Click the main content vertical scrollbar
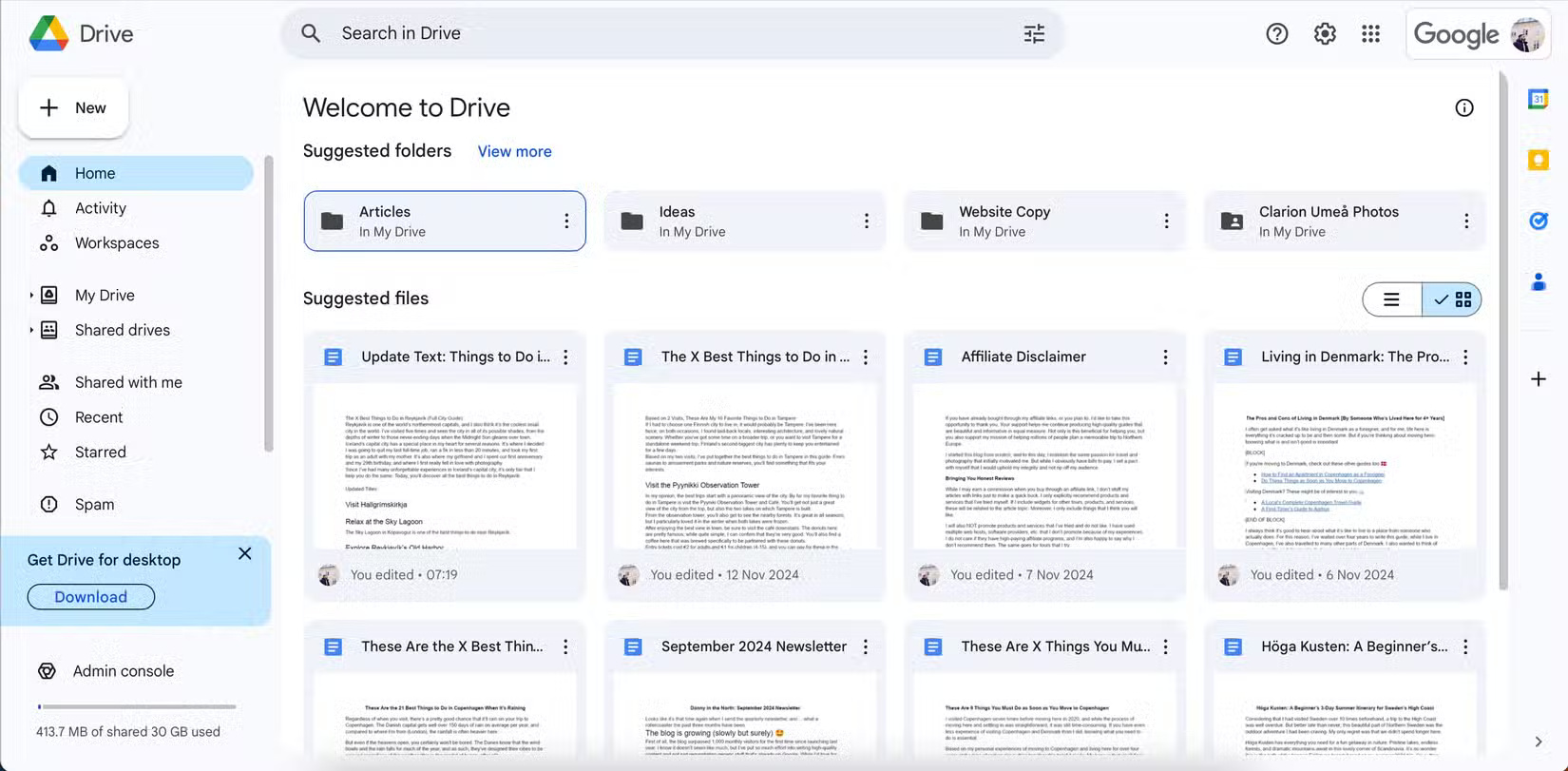Image resolution: width=1568 pixels, height=771 pixels. coord(1503,331)
